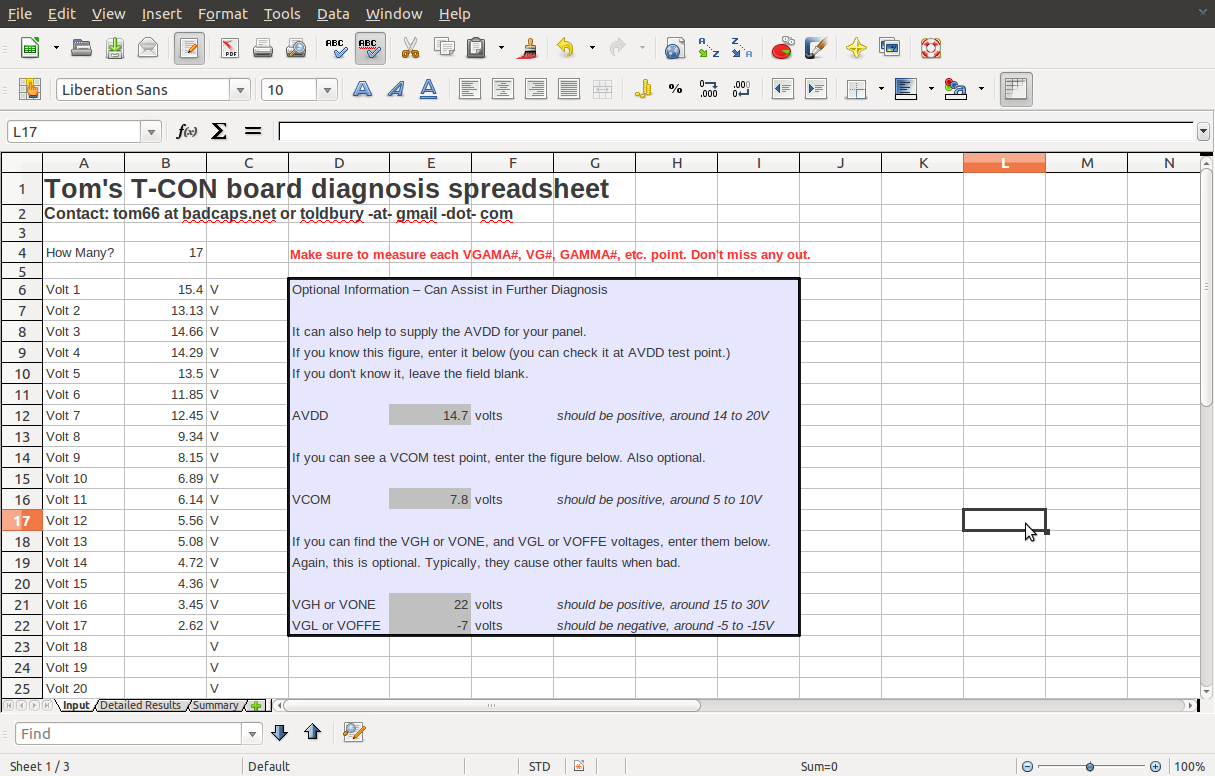The width and height of the screenshot is (1215, 776).
Task: Export directly as PDF
Action: point(230,47)
